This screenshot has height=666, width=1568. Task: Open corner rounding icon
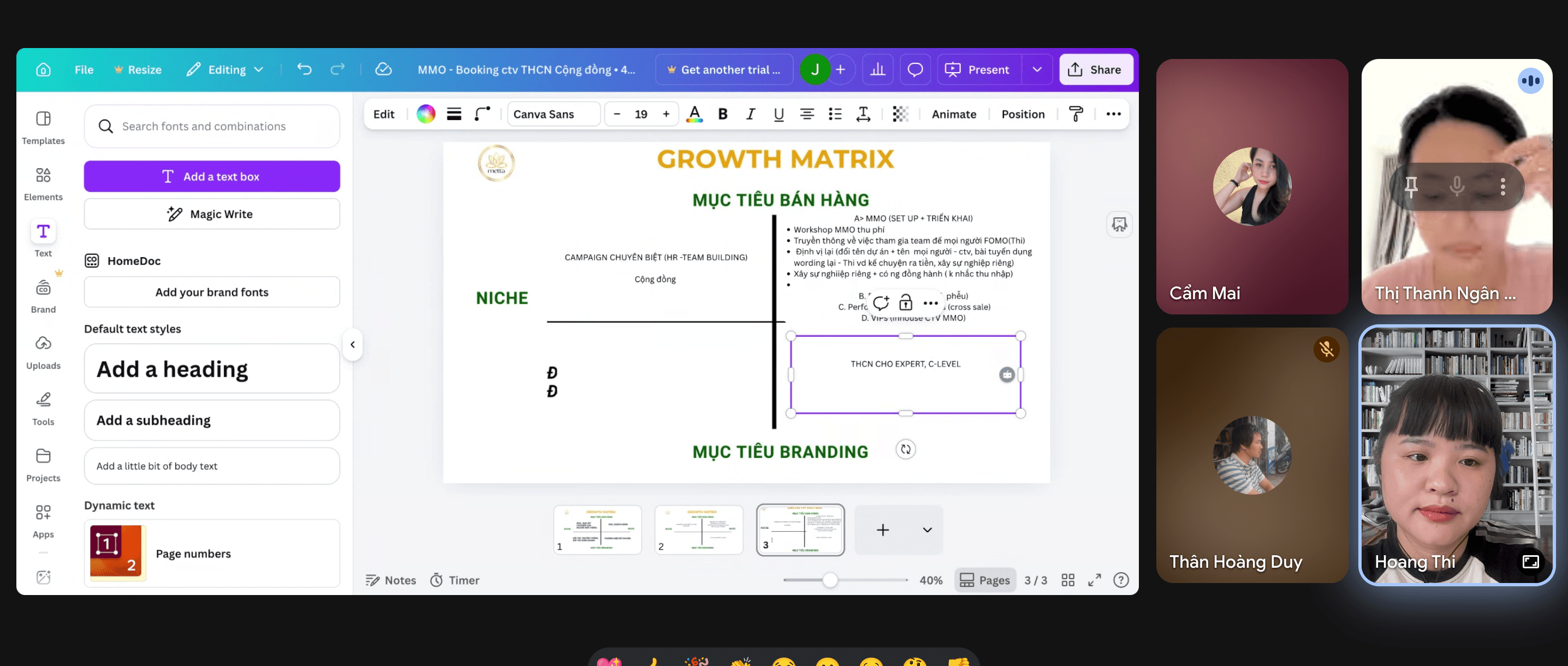482,114
